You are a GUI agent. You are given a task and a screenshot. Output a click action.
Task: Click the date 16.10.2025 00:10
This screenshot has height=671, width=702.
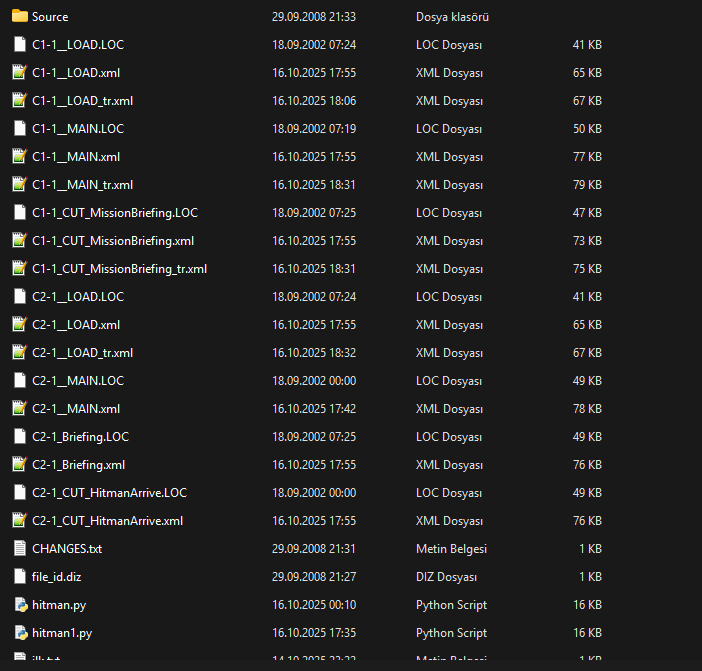[314, 605]
